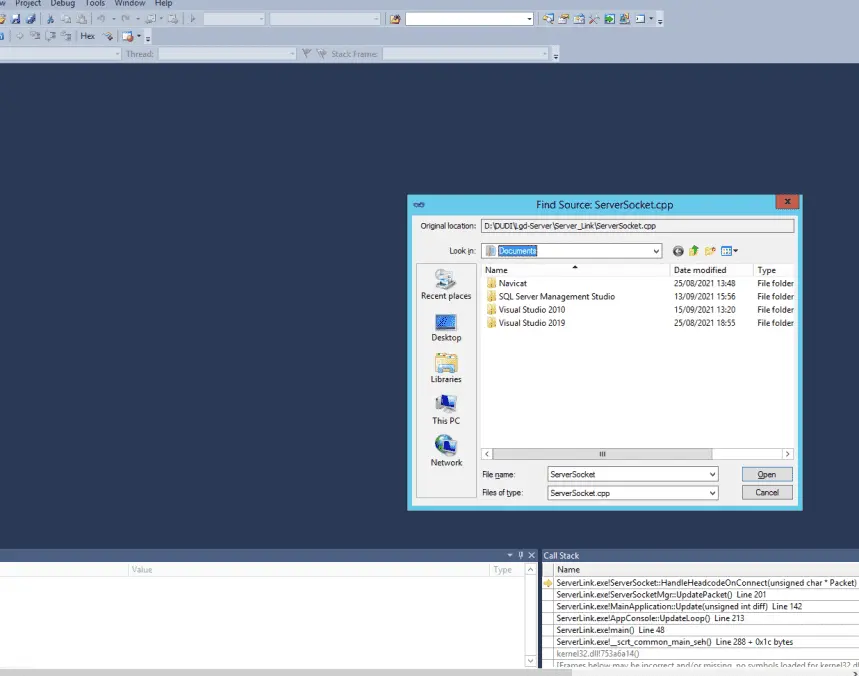Open the bottom panel window position dropdown
This screenshot has height=676, width=859.
(x=509, y=555)
